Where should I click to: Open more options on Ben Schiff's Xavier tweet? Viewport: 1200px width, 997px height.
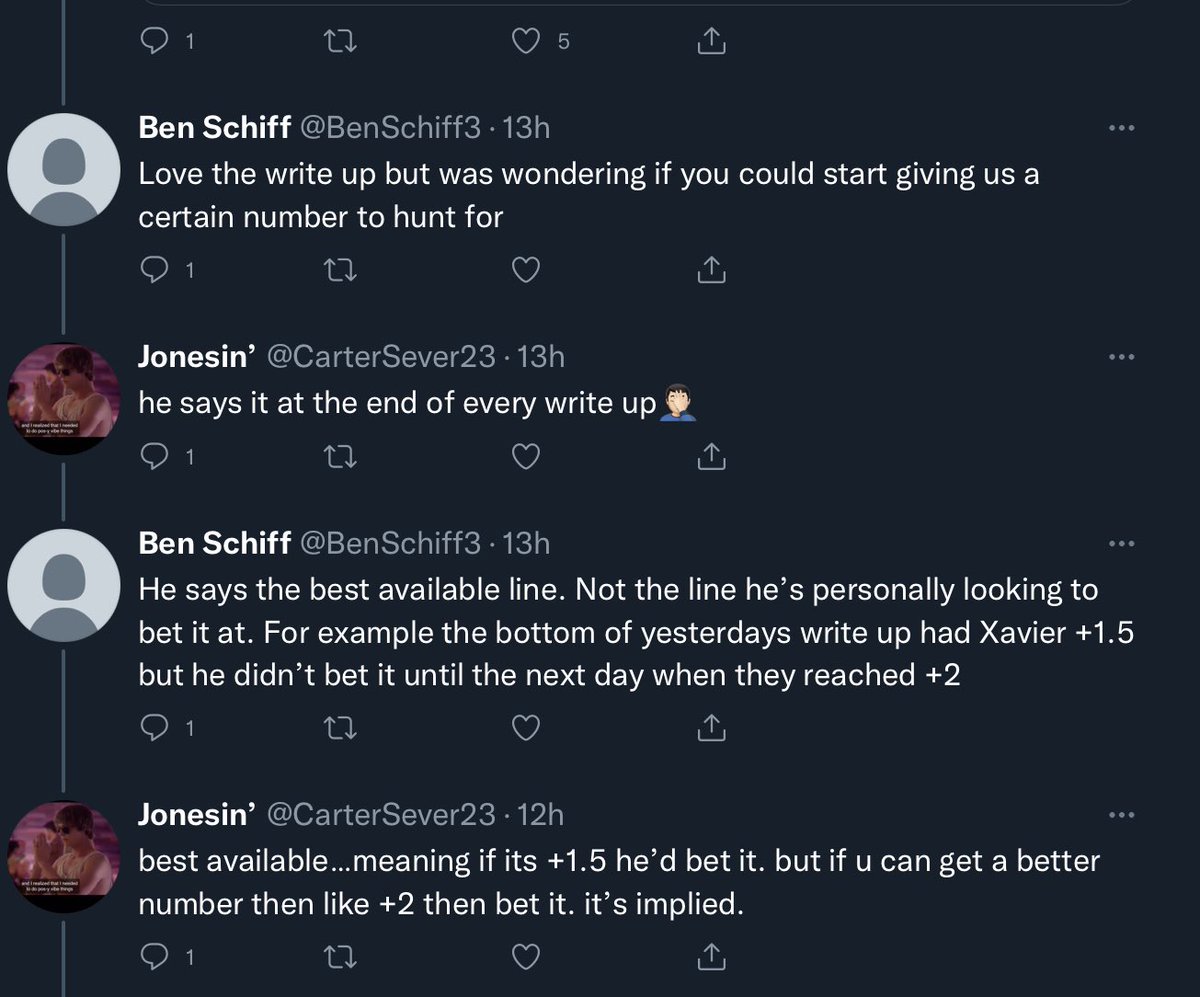pyautogui.click(x=1123, y=544)
